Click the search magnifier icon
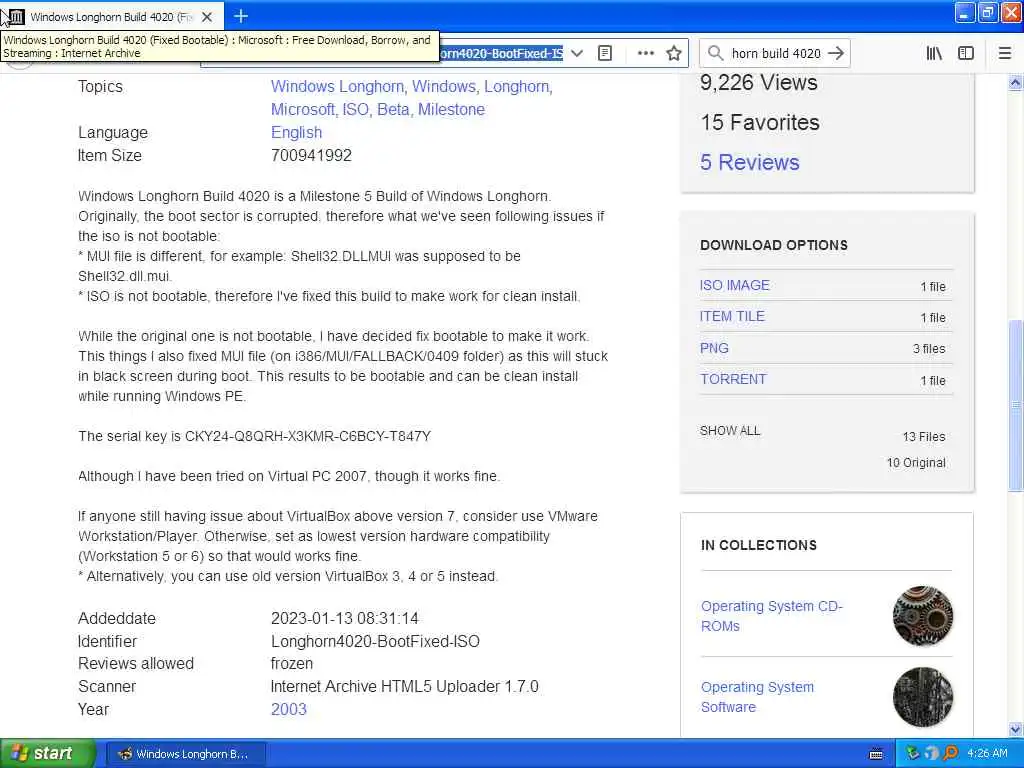 coord(716,54)
